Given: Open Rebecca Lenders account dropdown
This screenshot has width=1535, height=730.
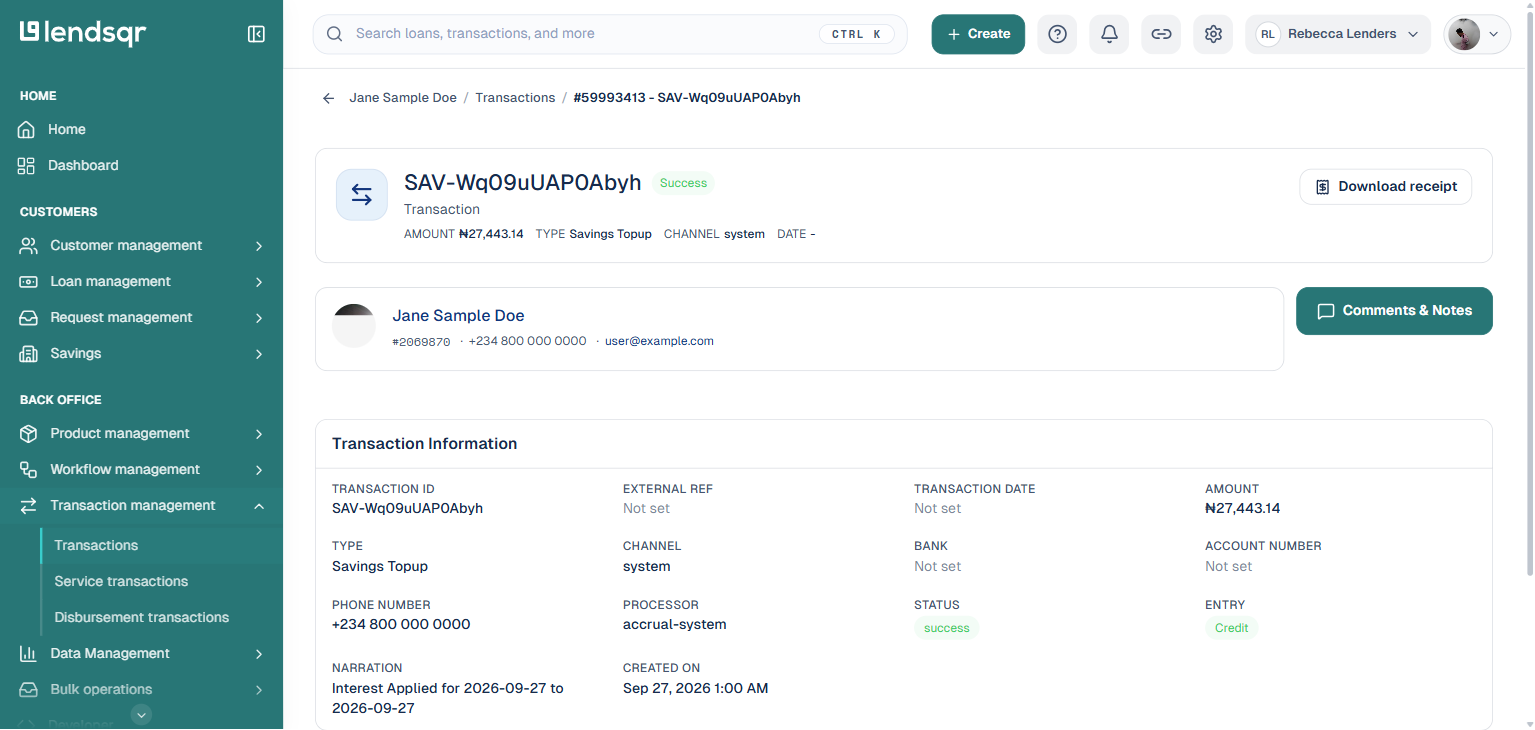Looking at the screenshot, I should (x=1338, y=34).
